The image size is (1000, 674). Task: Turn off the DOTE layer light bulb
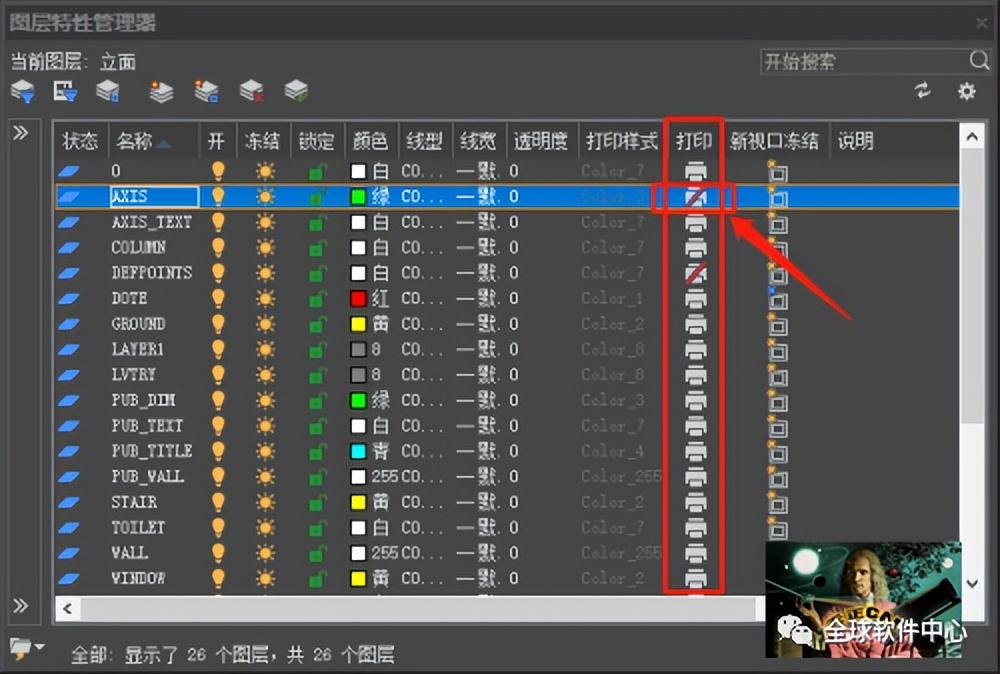217,299
